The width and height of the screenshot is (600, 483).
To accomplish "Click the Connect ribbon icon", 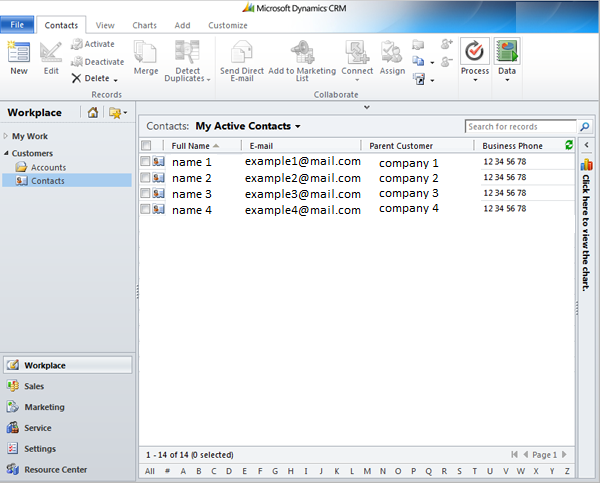I will pyautogui.click(x=357, y=52).
